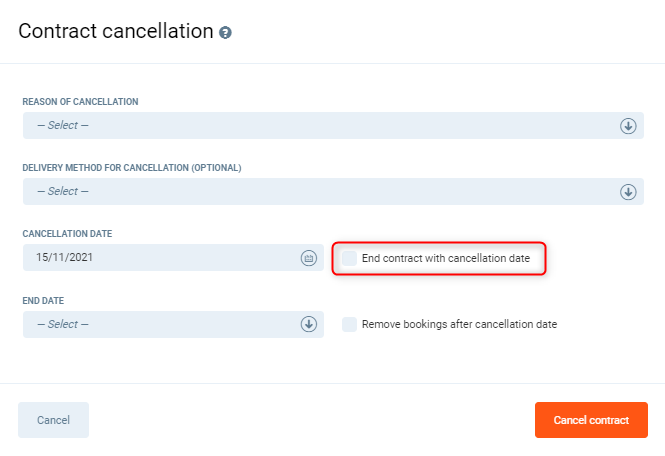Click the 'Contract cancellation' dialog title

pos(115,31)
